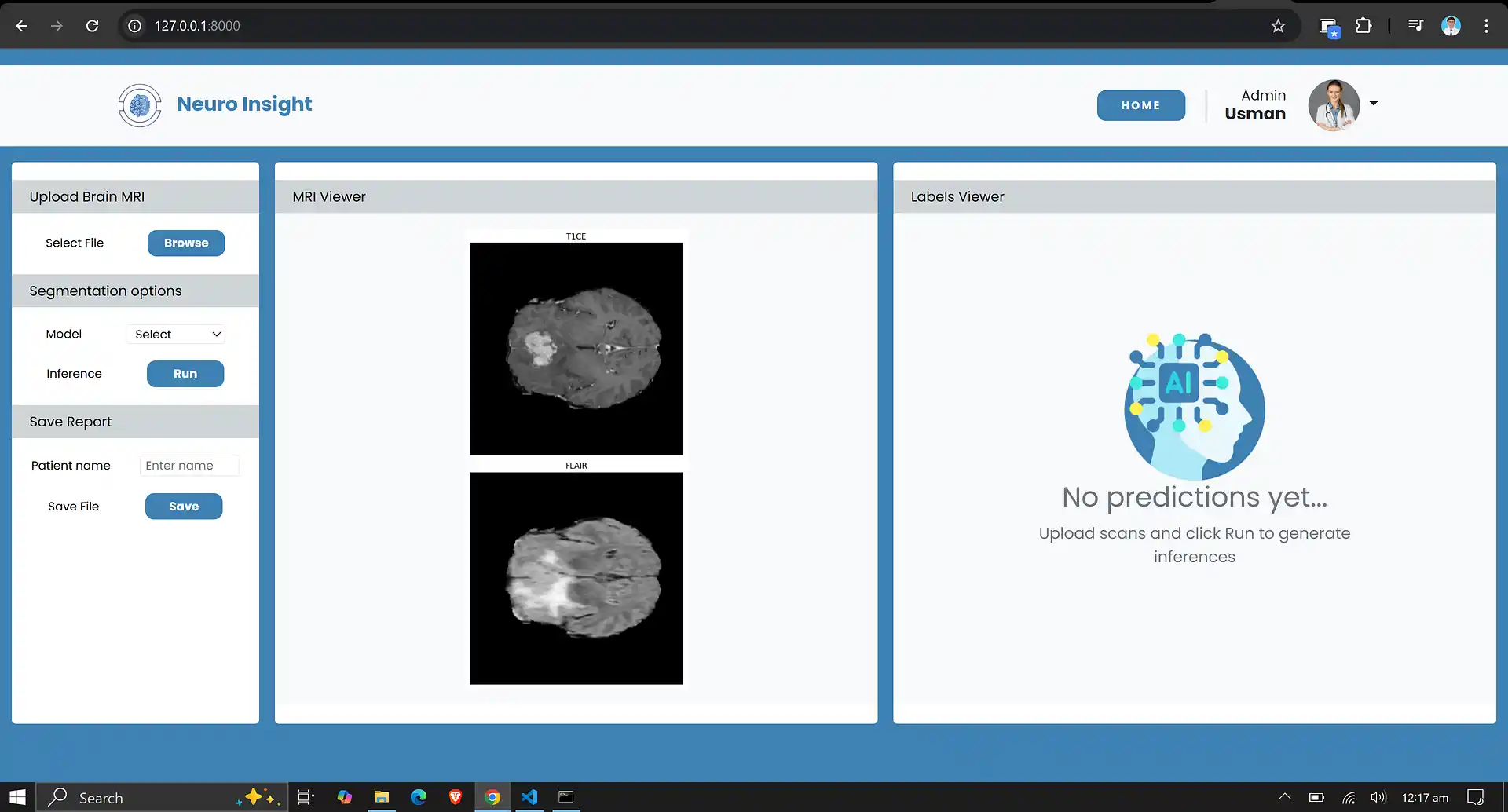Click the Admin profile avatar picture

1333,105
